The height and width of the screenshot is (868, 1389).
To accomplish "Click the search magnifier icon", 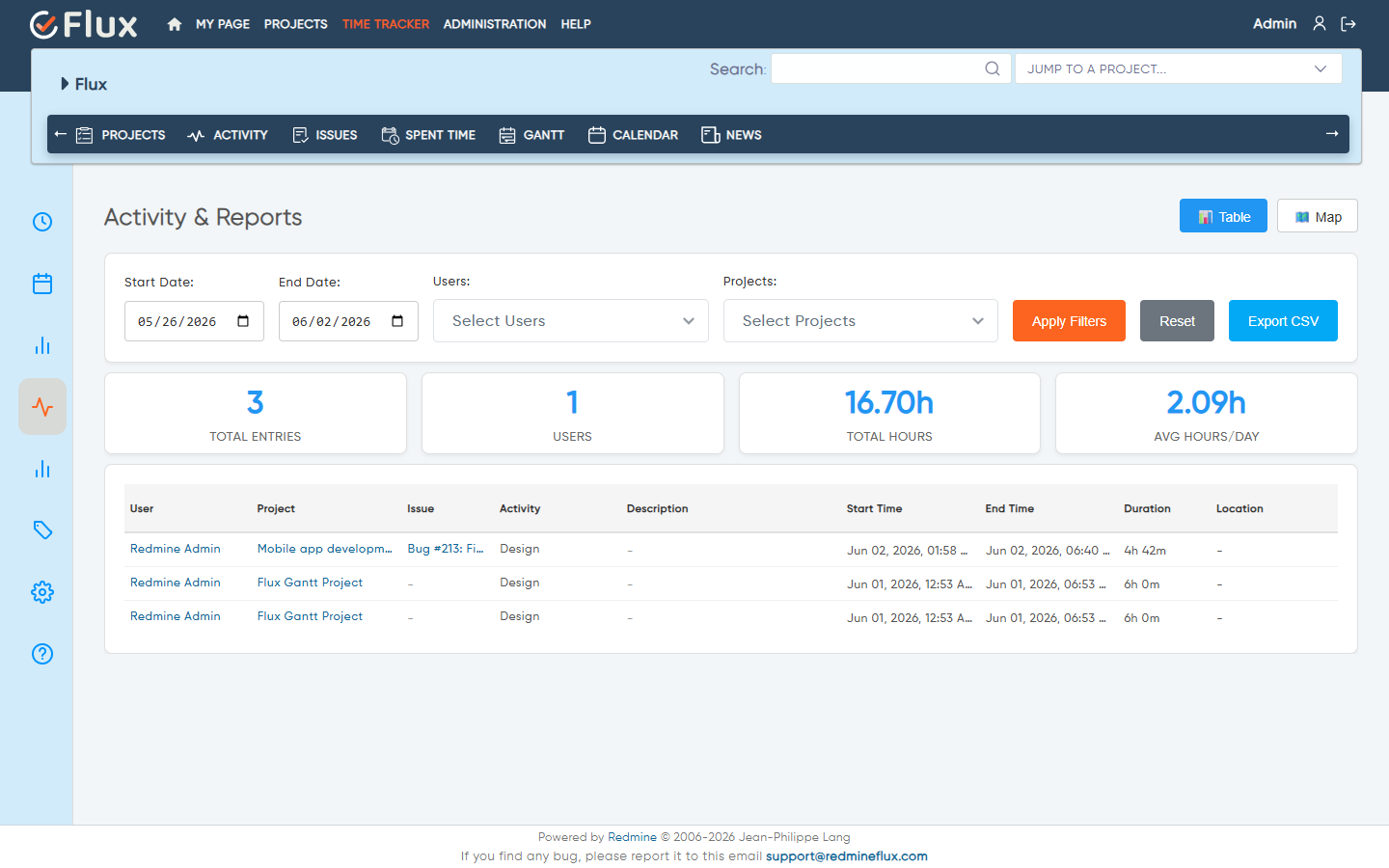I will pos(993,68).
